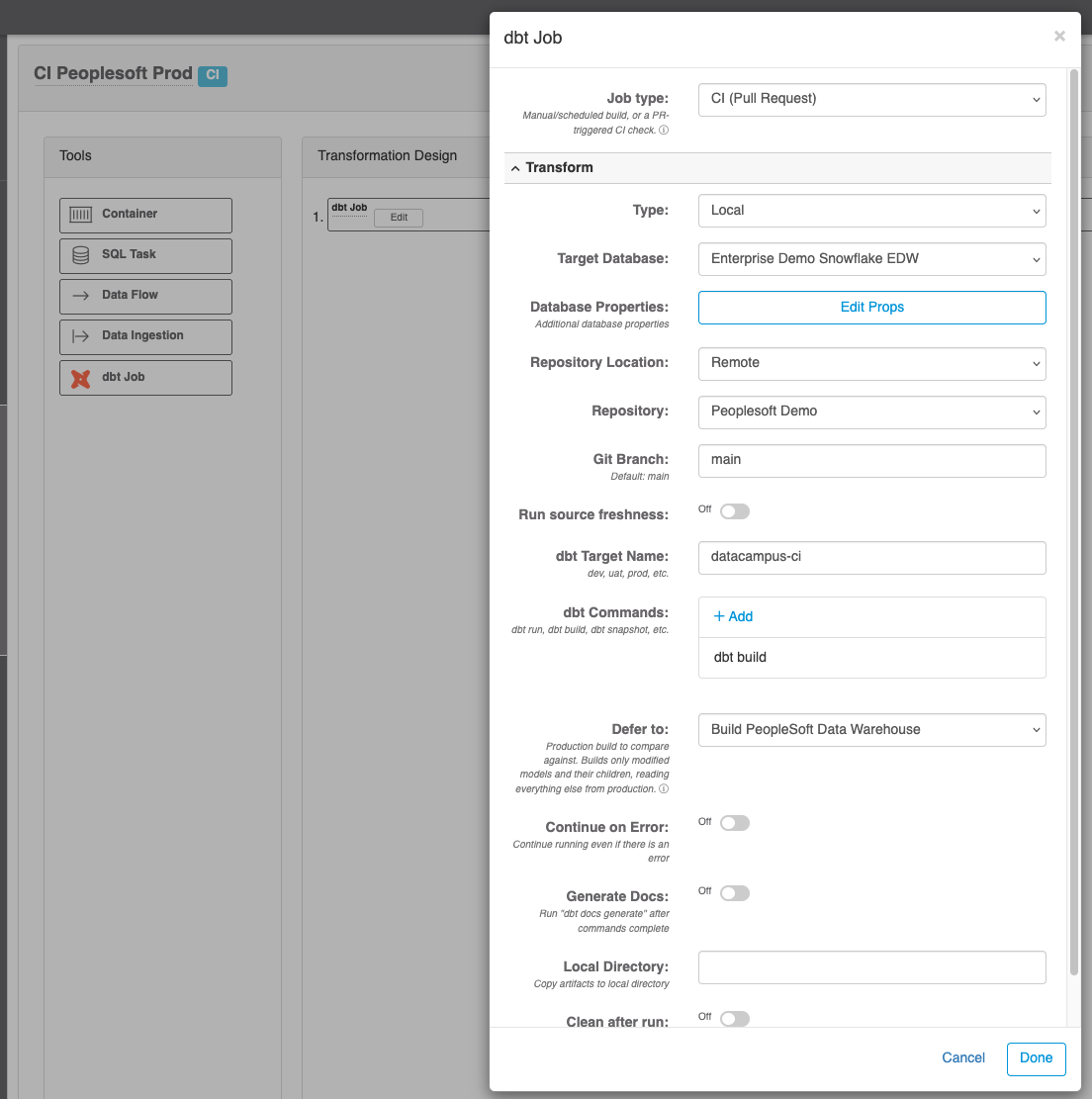Click the Data Flow arrow icon
This screenshot has height=1099, width=1092.
click(80, 296)
